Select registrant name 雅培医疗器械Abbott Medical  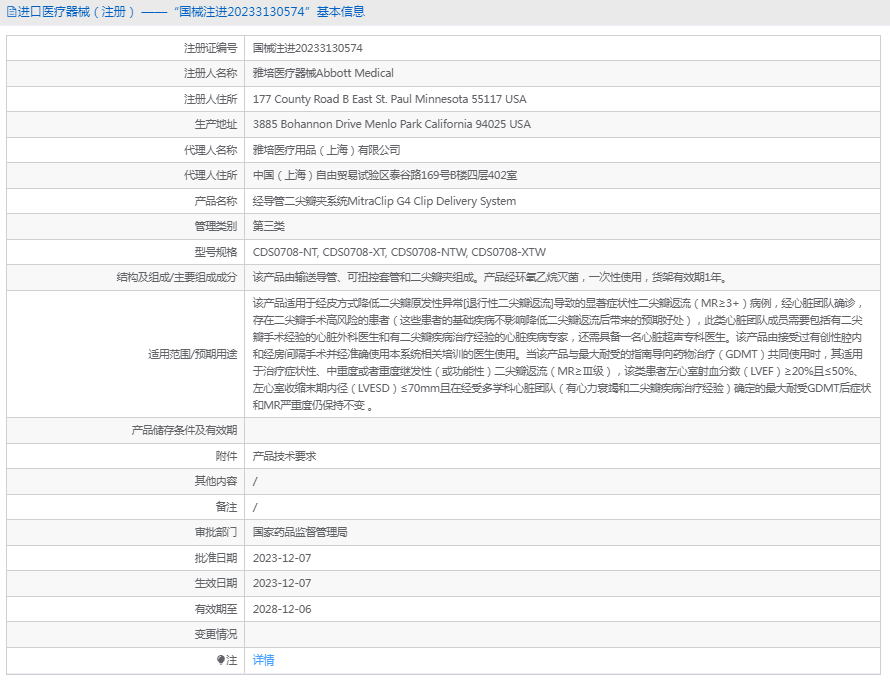click(323, 73)
